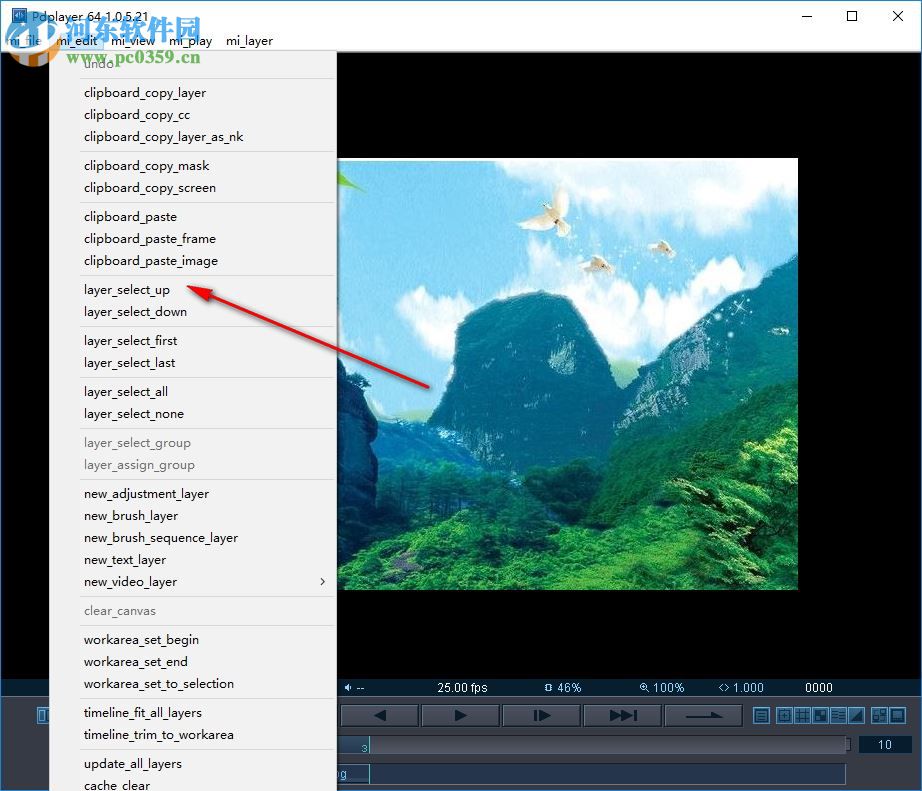922x791 pixels.
Task: Step back one frame with the reverse icon
Action: (x=381, y=714)
